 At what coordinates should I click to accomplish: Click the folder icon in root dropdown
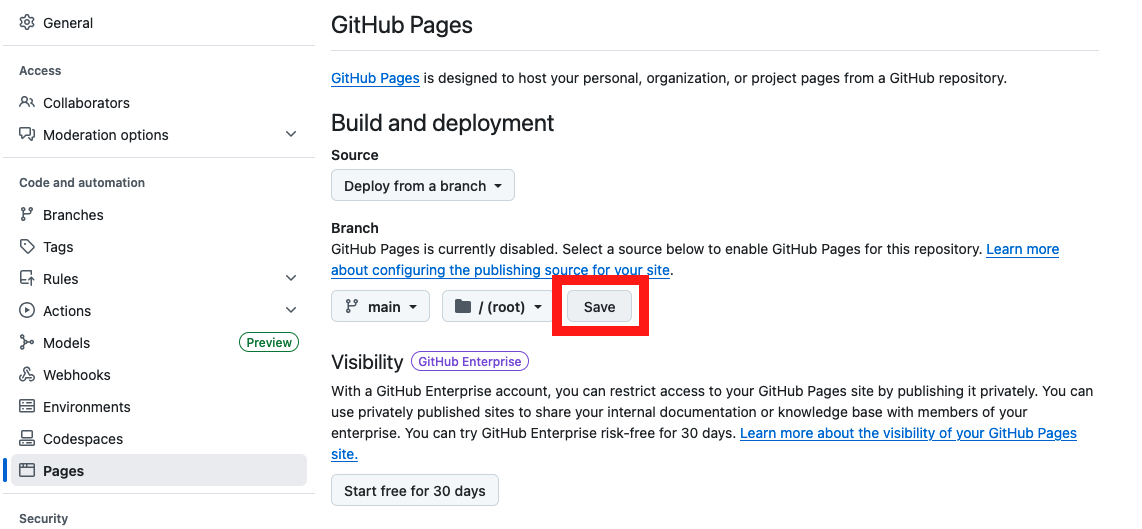(x=462, y=307)
